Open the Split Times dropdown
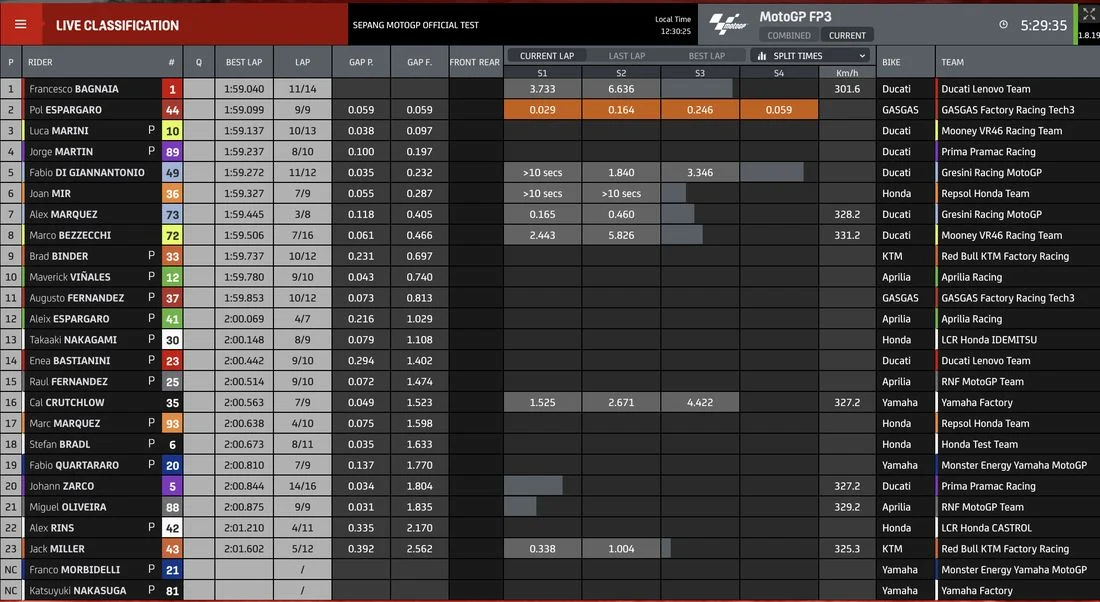1100x602 pixels. (x=810, y=55)
